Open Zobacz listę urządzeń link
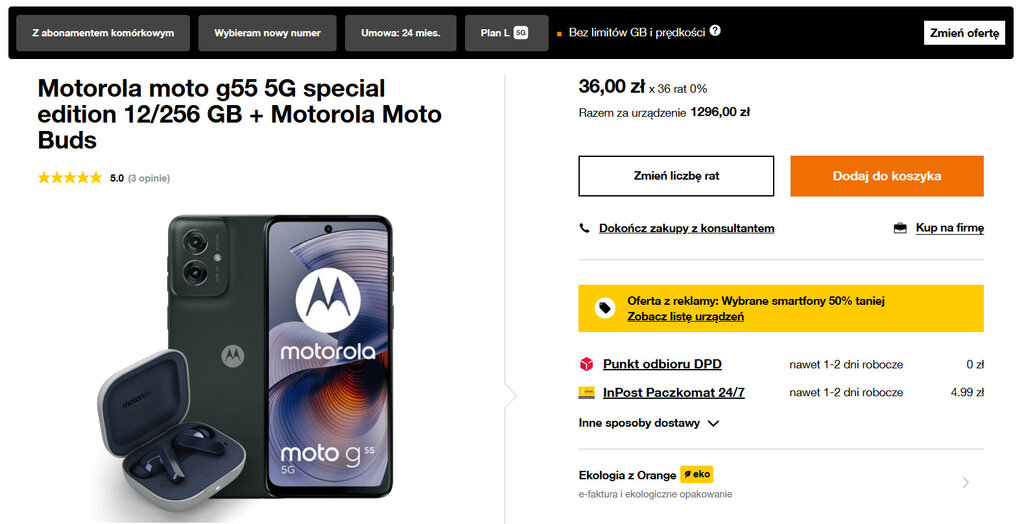Image resolution: width=1024 pixels, height=524 pixels. click(x=685, y=317)
